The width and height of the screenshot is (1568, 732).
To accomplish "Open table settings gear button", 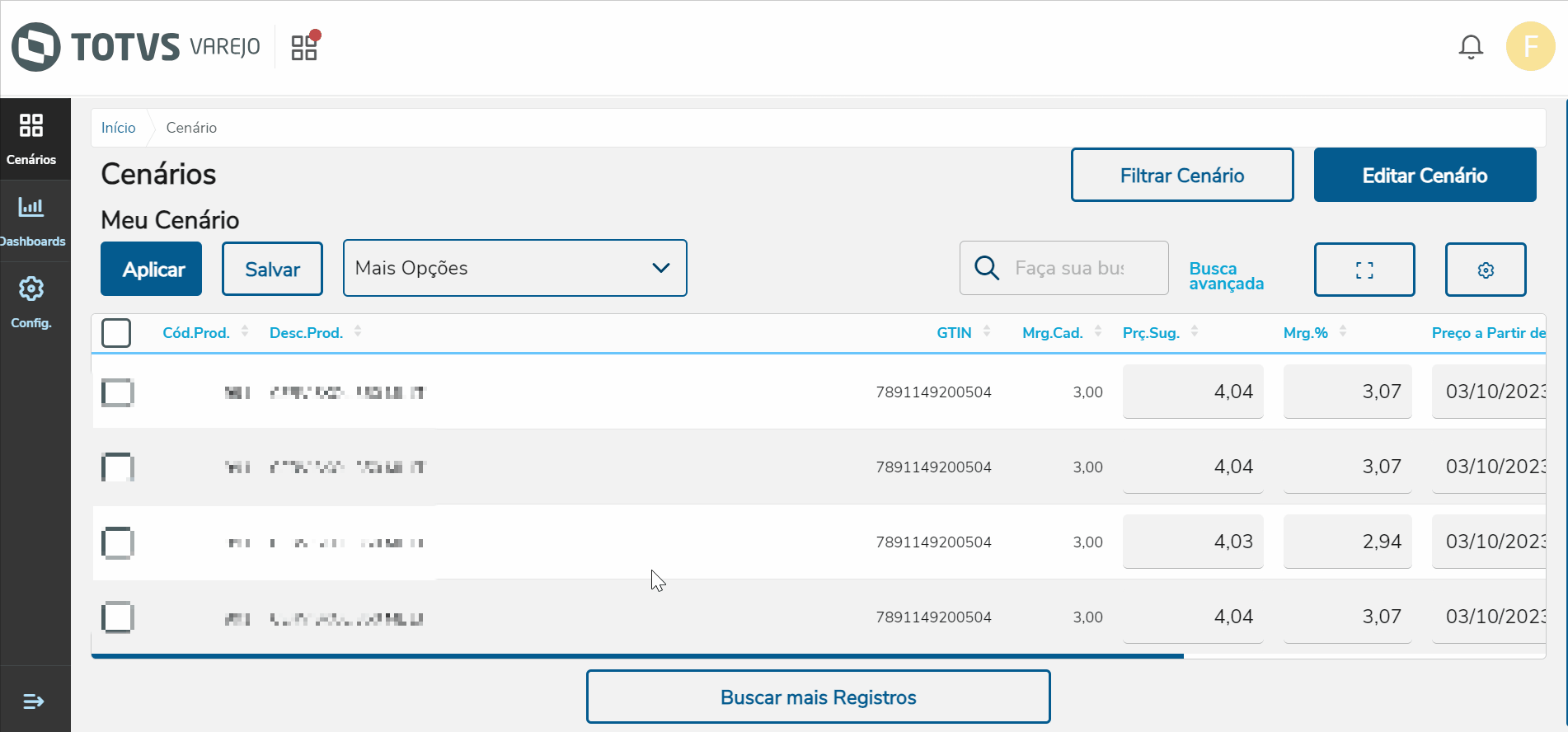I will tap(1486, 270).
